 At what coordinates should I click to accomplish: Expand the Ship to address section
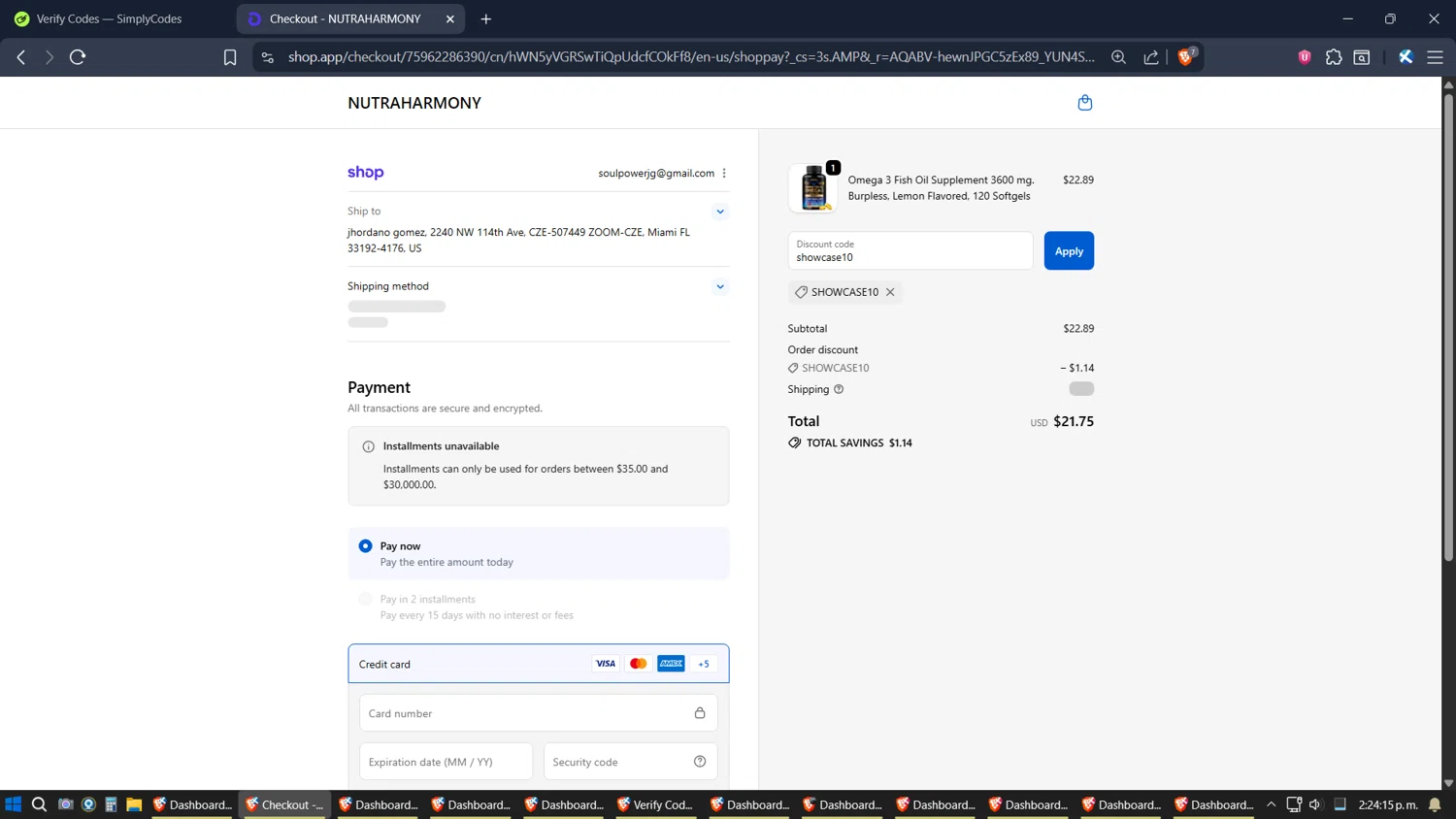tap(719, 212)
